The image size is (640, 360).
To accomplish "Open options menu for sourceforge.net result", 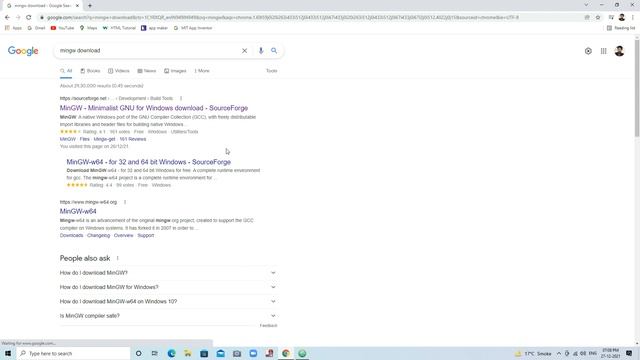I will point(181,98).
